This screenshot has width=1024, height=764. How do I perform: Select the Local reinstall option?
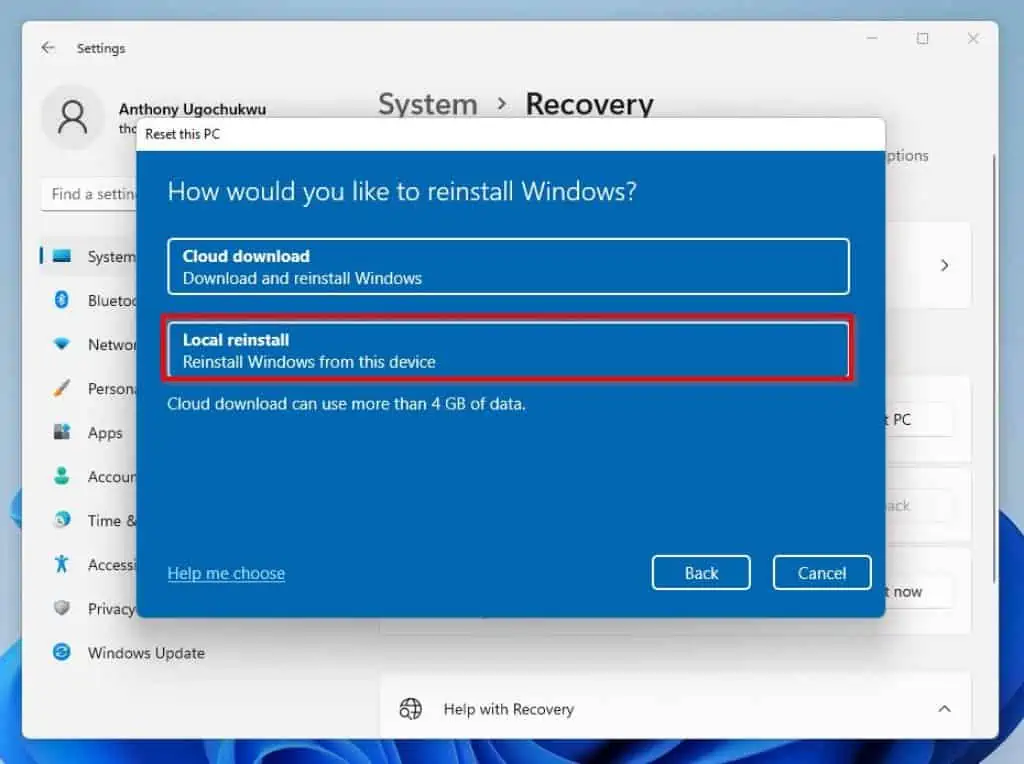click(508, 350)
